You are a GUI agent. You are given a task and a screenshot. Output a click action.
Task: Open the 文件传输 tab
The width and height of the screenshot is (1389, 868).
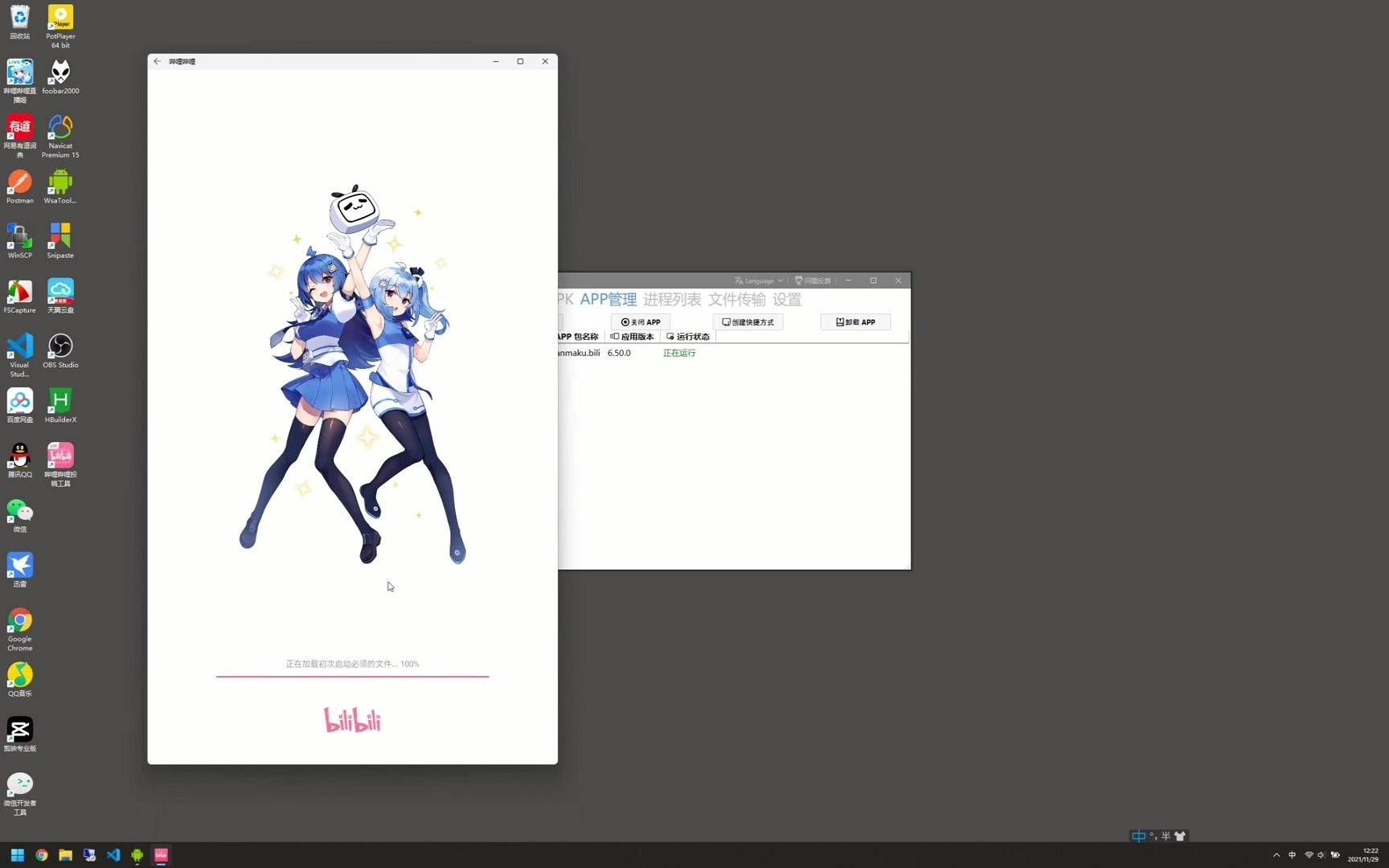point(737,300)
